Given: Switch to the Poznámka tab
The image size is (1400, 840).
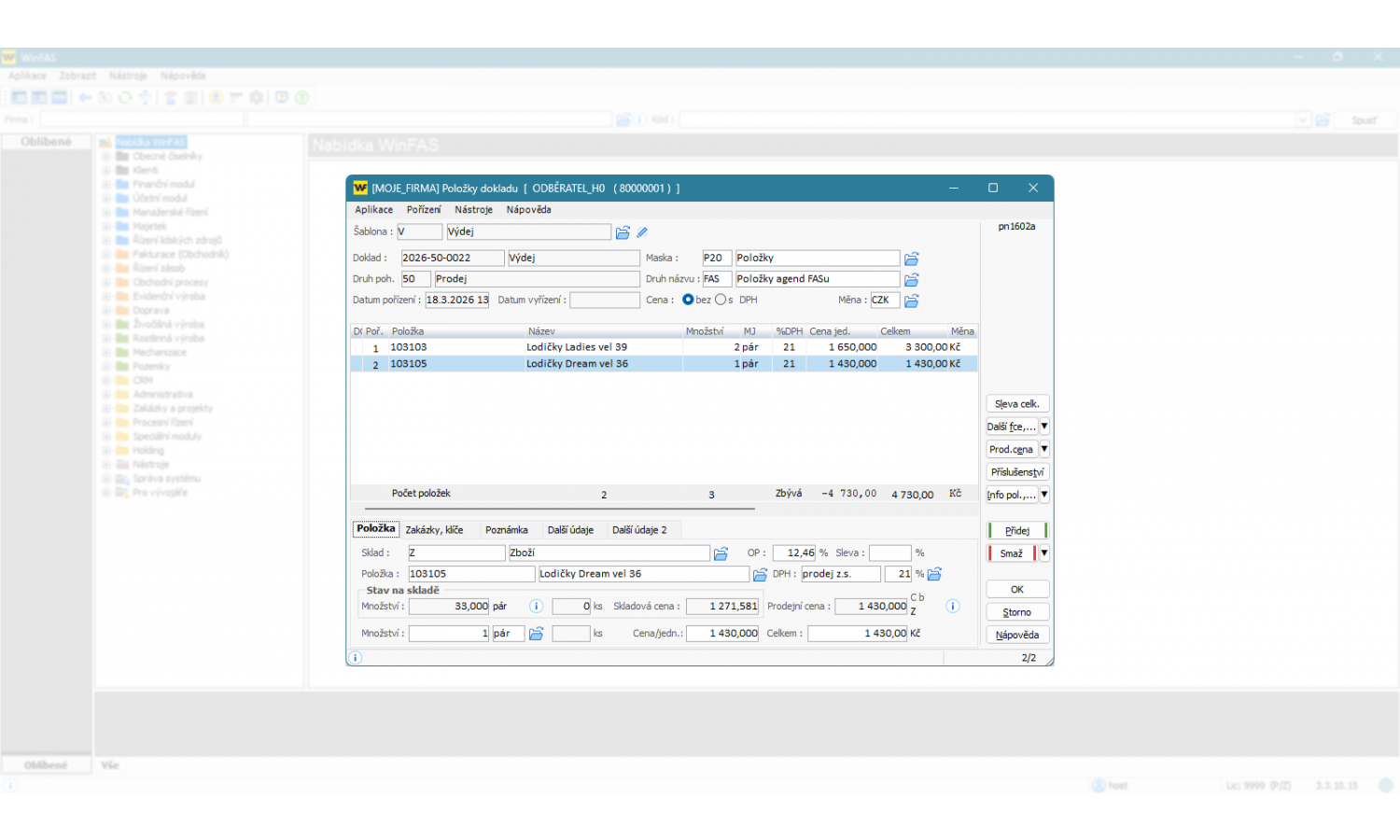Looking at the screenshot, I should (506, 530).
